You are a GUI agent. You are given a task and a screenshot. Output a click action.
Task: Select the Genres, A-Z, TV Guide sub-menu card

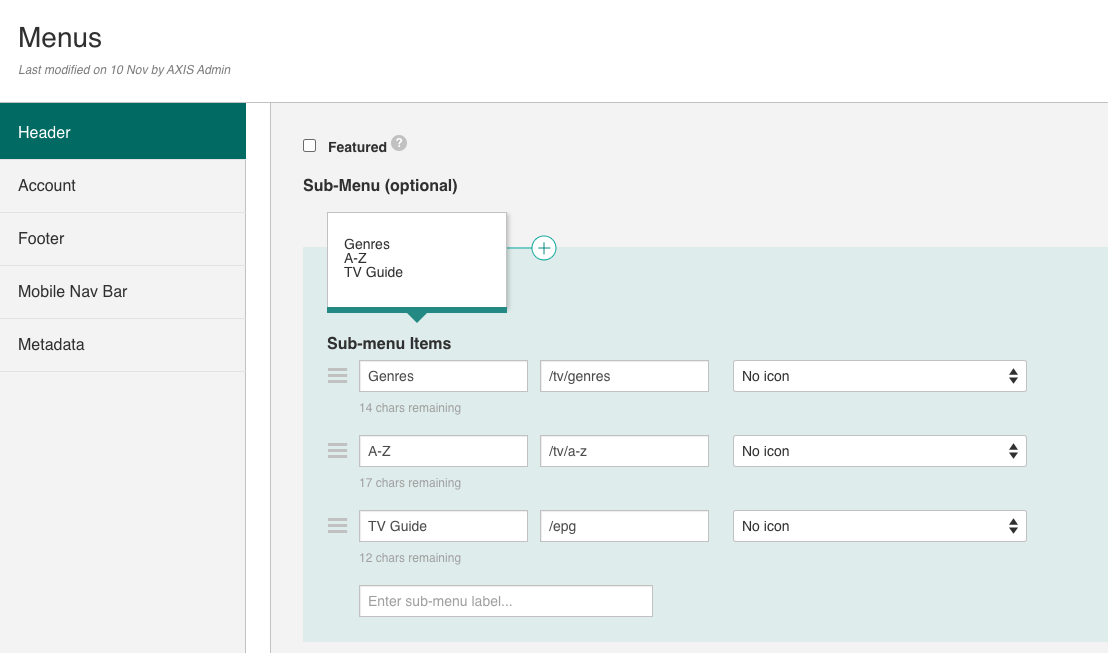pos(417,262)
